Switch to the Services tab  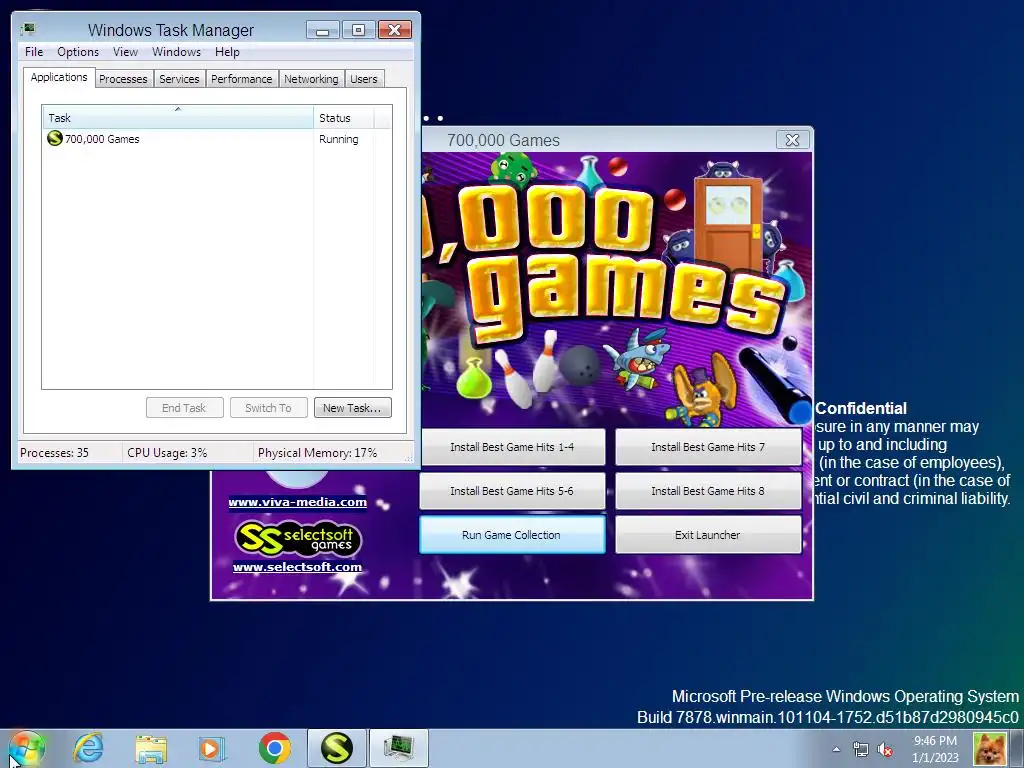[x=179, y=78]
